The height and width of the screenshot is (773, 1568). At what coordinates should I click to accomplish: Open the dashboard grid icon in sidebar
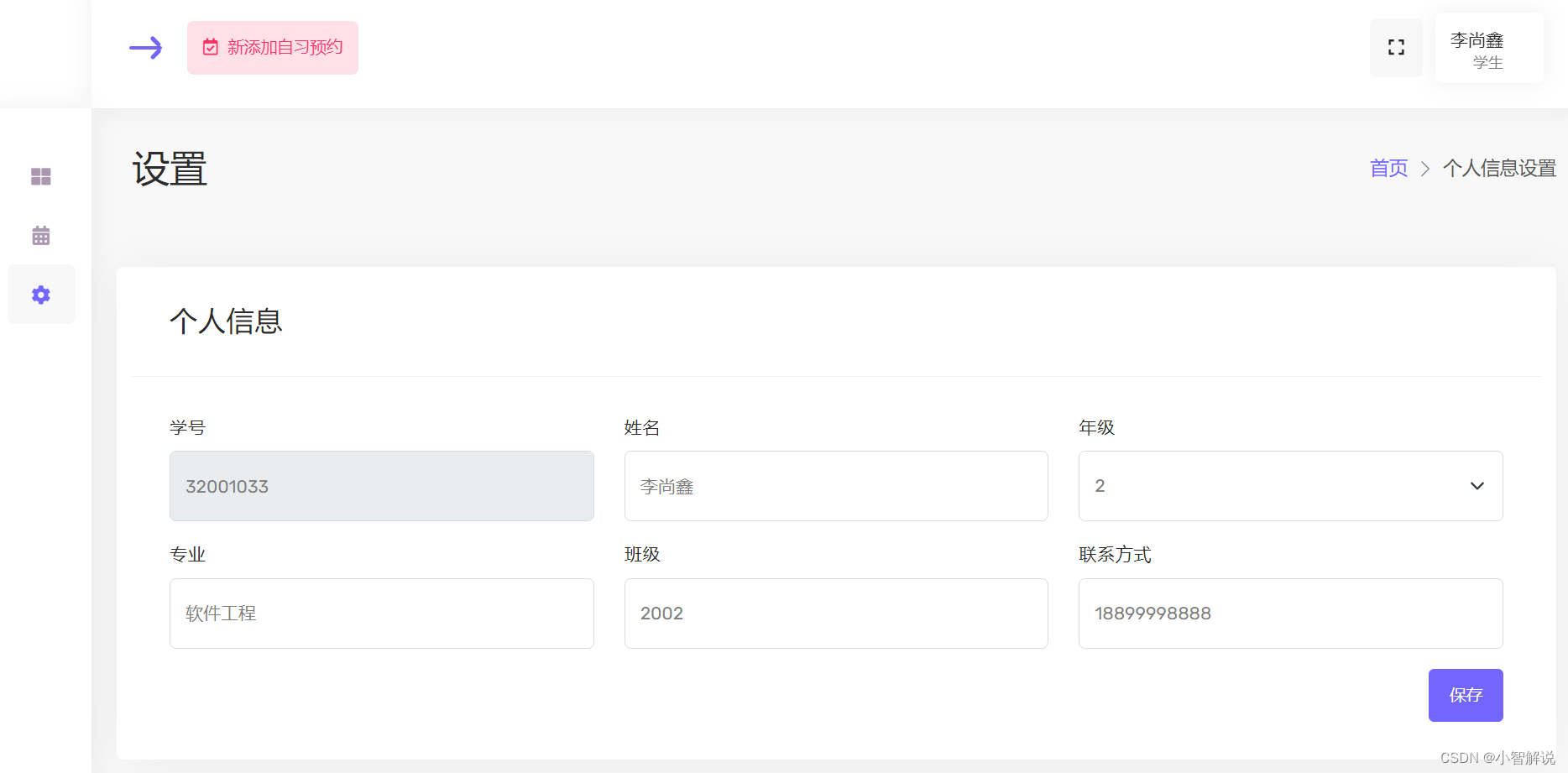coord(41,176)
